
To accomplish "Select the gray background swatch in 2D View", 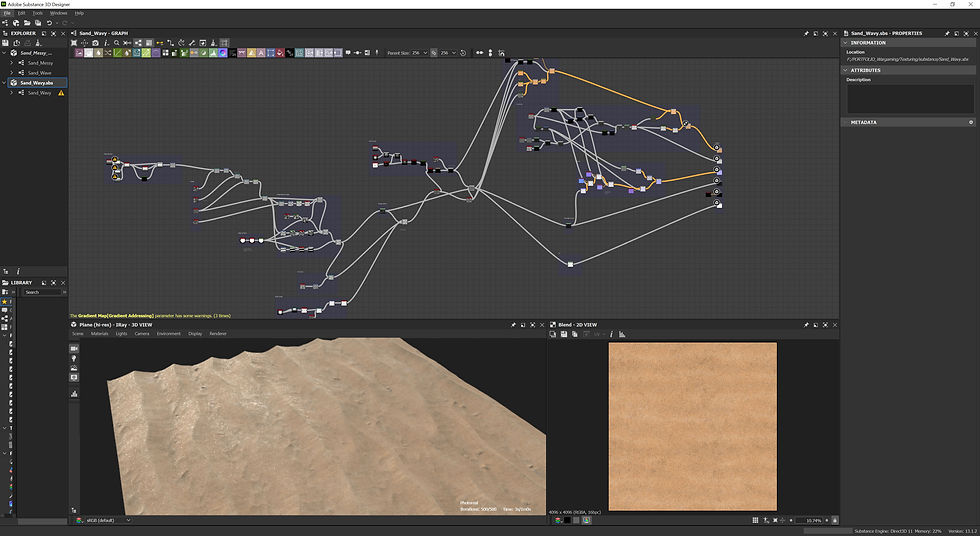I will click(x=576, y=520).
